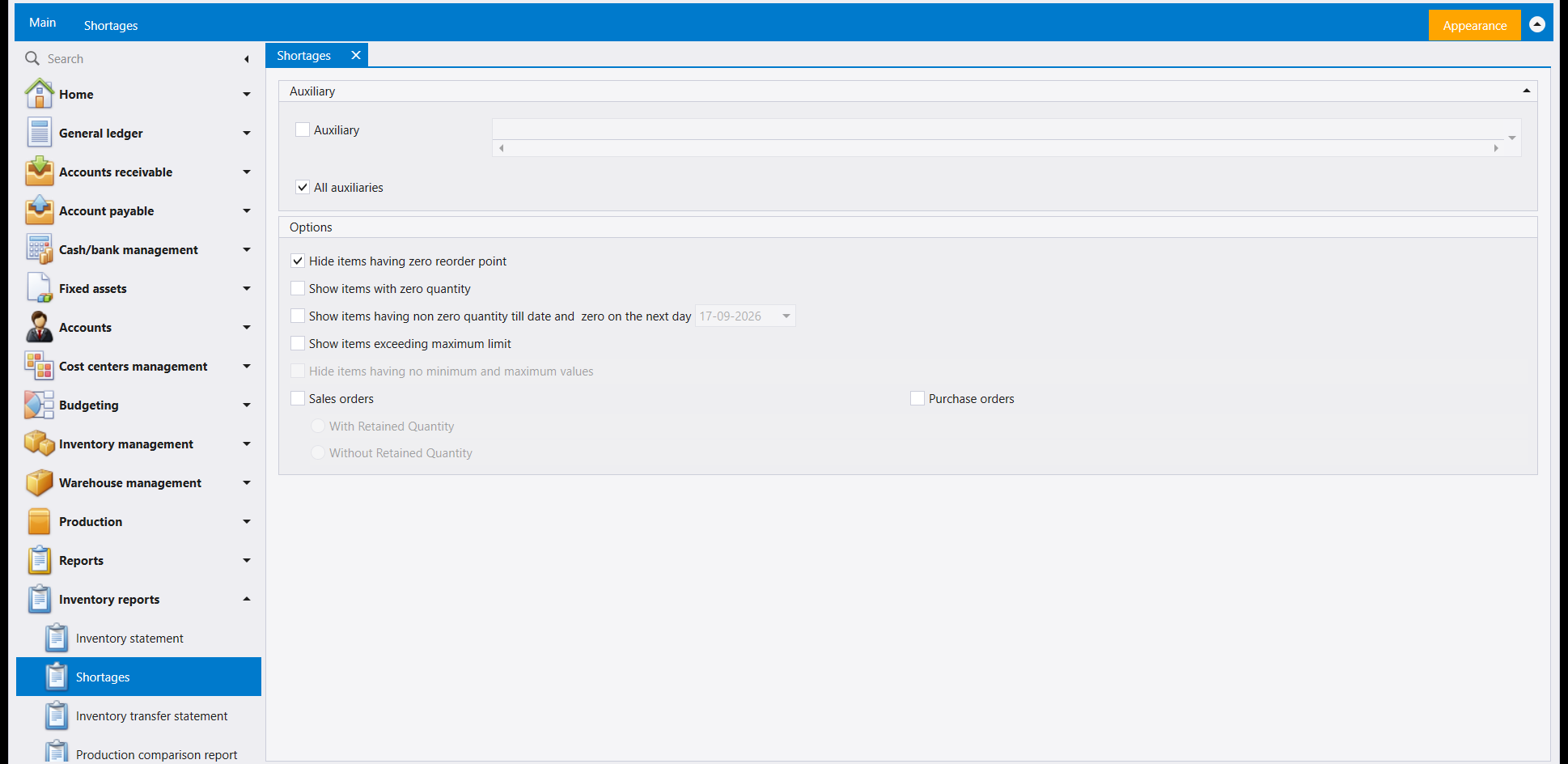Enable the Sales orders checkbox
1568x764 pixels.
point(298,398)
